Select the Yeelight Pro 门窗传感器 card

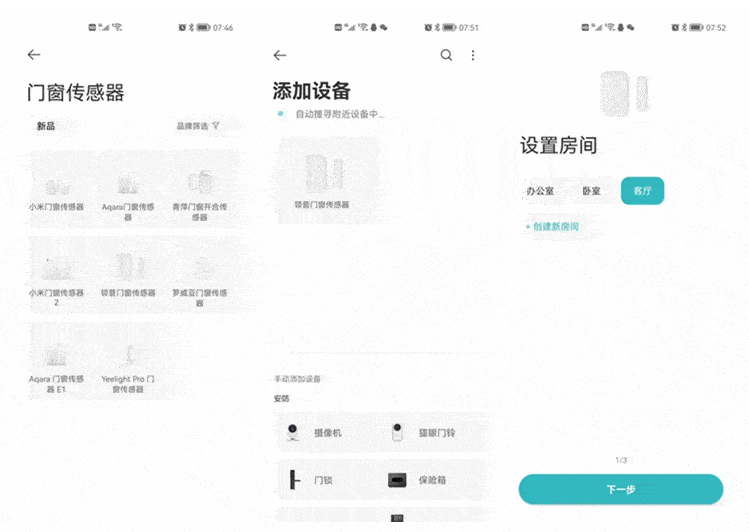tap(128, 361)
